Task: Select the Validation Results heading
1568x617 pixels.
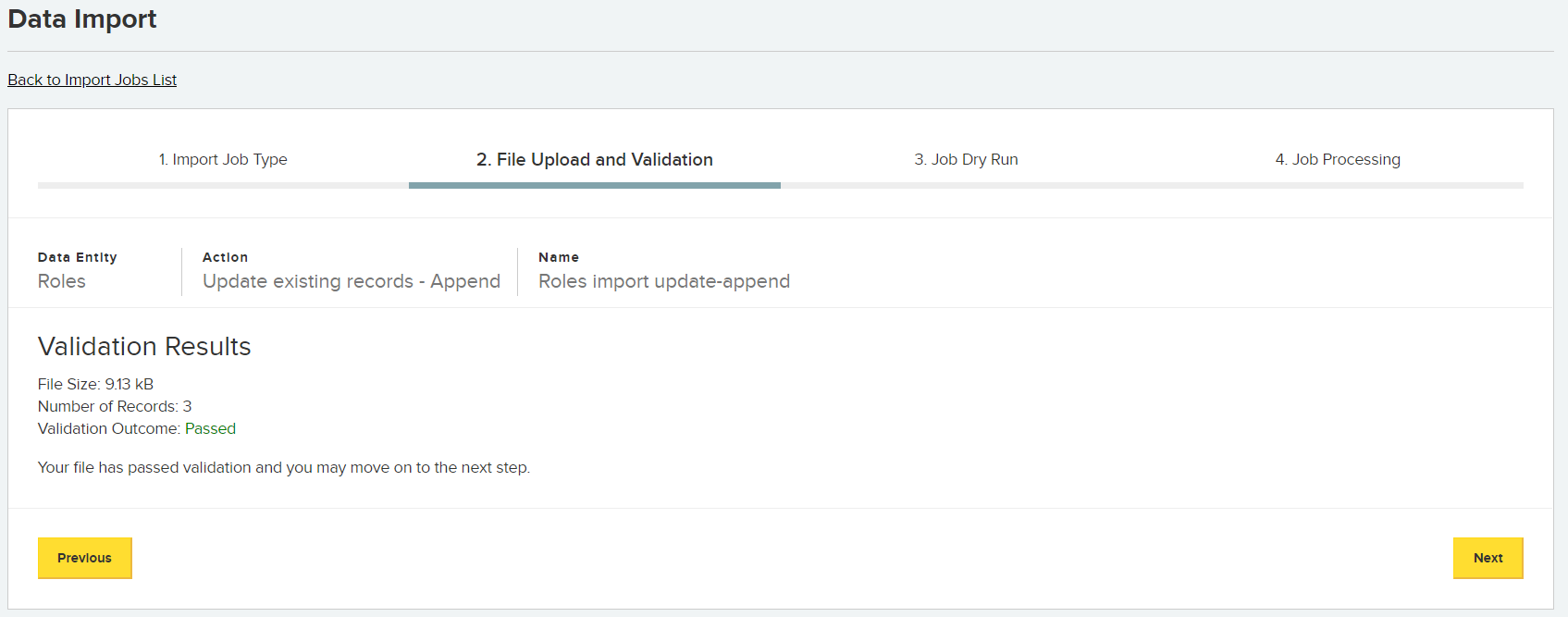Action: point(144,346)
